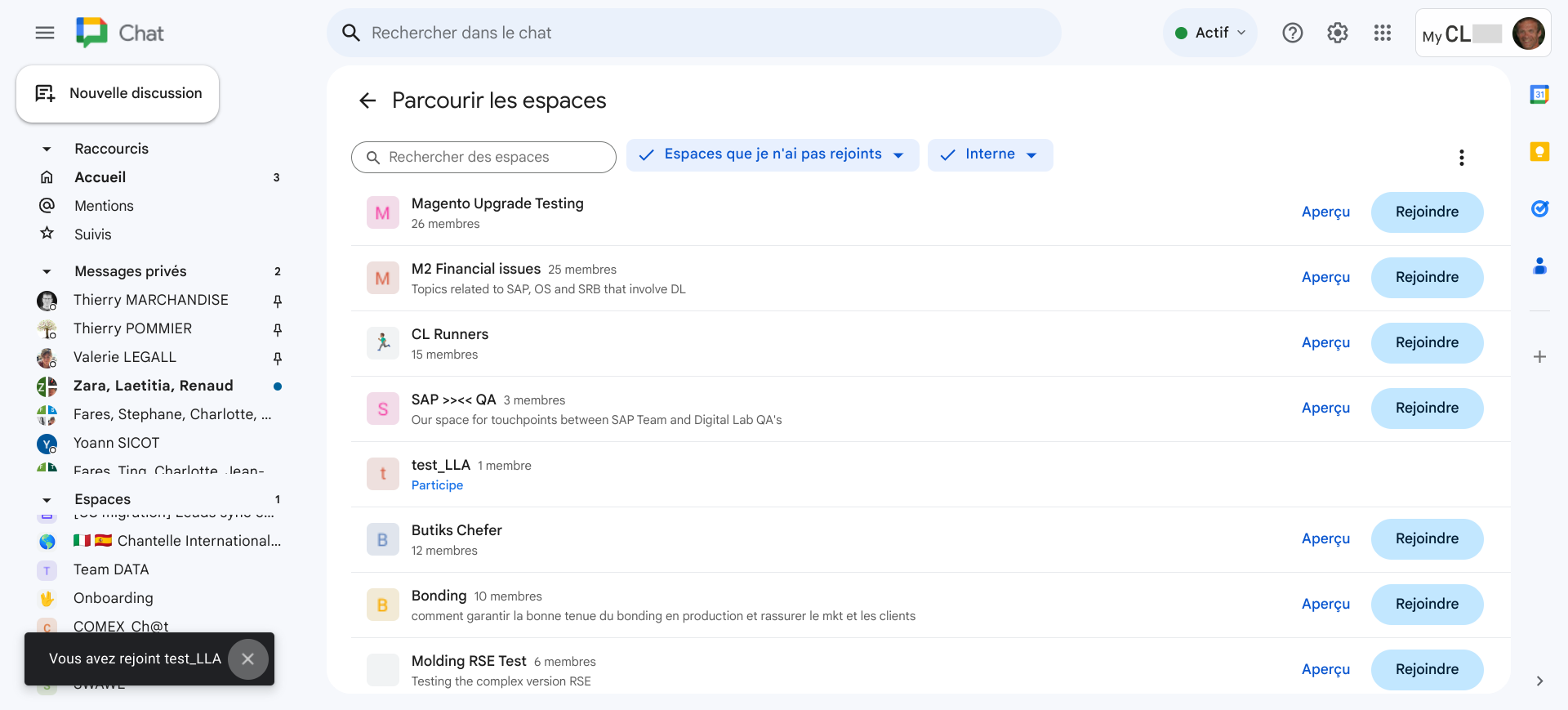The width and height of the screenshot is (1568, 710).
Task: Click Aperçu for Butiks Chefer
Action: pyautogui.click(x=1325, y=539)
